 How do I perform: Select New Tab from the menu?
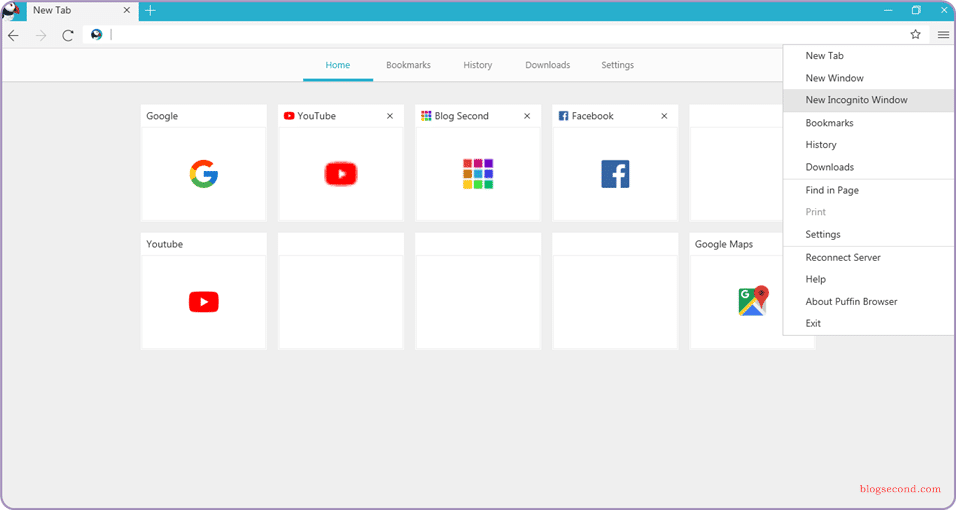[x=868, y=56]
